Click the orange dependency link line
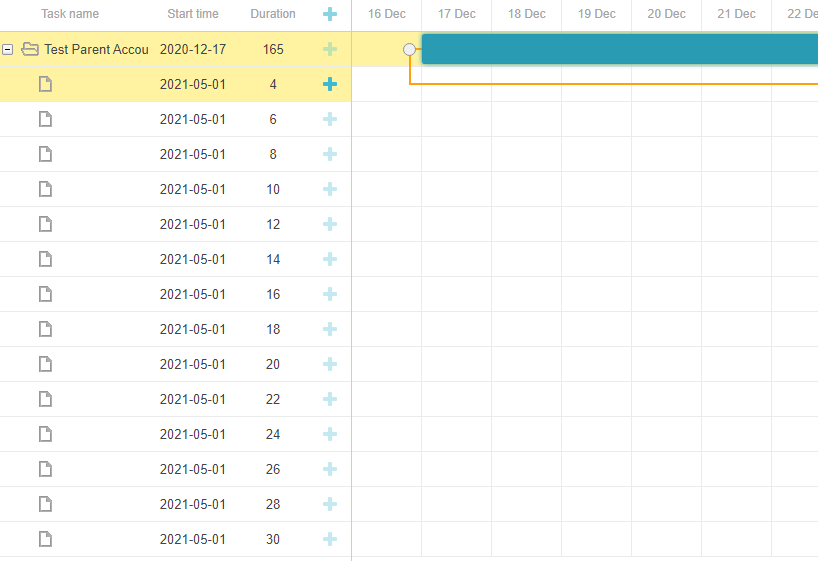The width and height of the screenshot is (818, 561). pyautogui.click(x=614, y=83)
